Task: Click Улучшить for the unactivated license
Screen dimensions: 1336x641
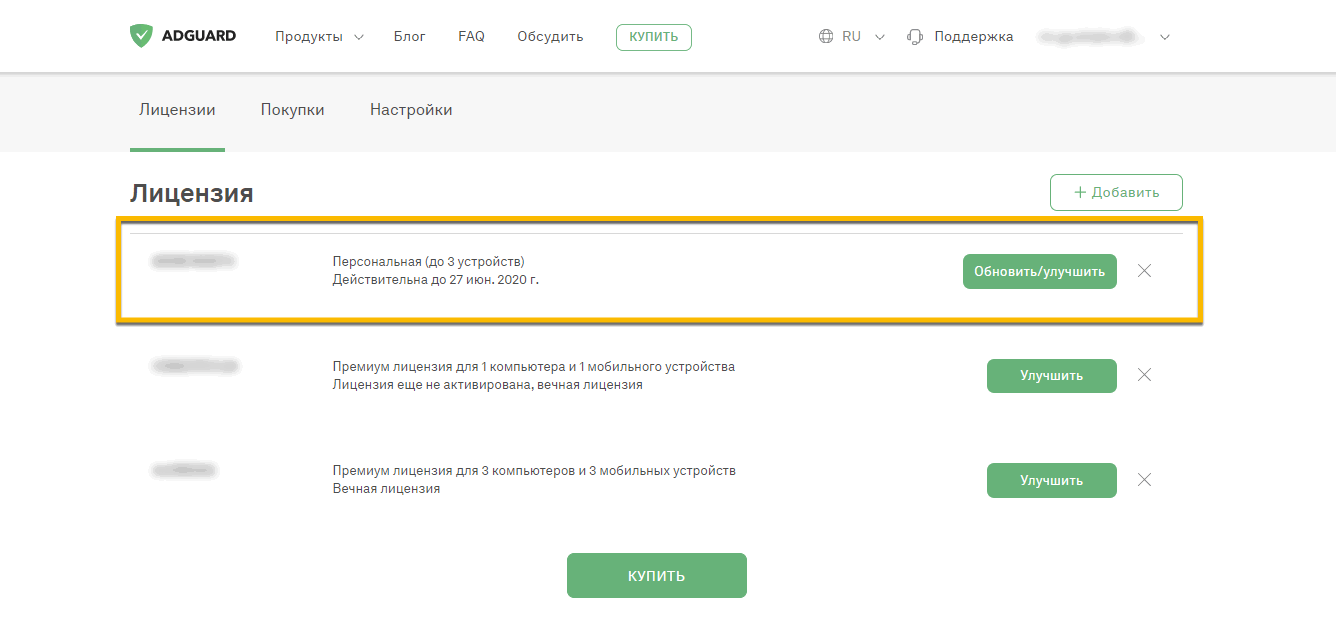Action: coord(1051,376)
